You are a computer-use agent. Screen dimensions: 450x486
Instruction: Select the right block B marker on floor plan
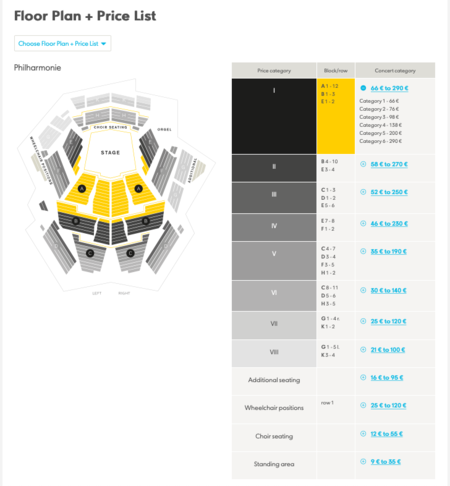click(146, 221)
